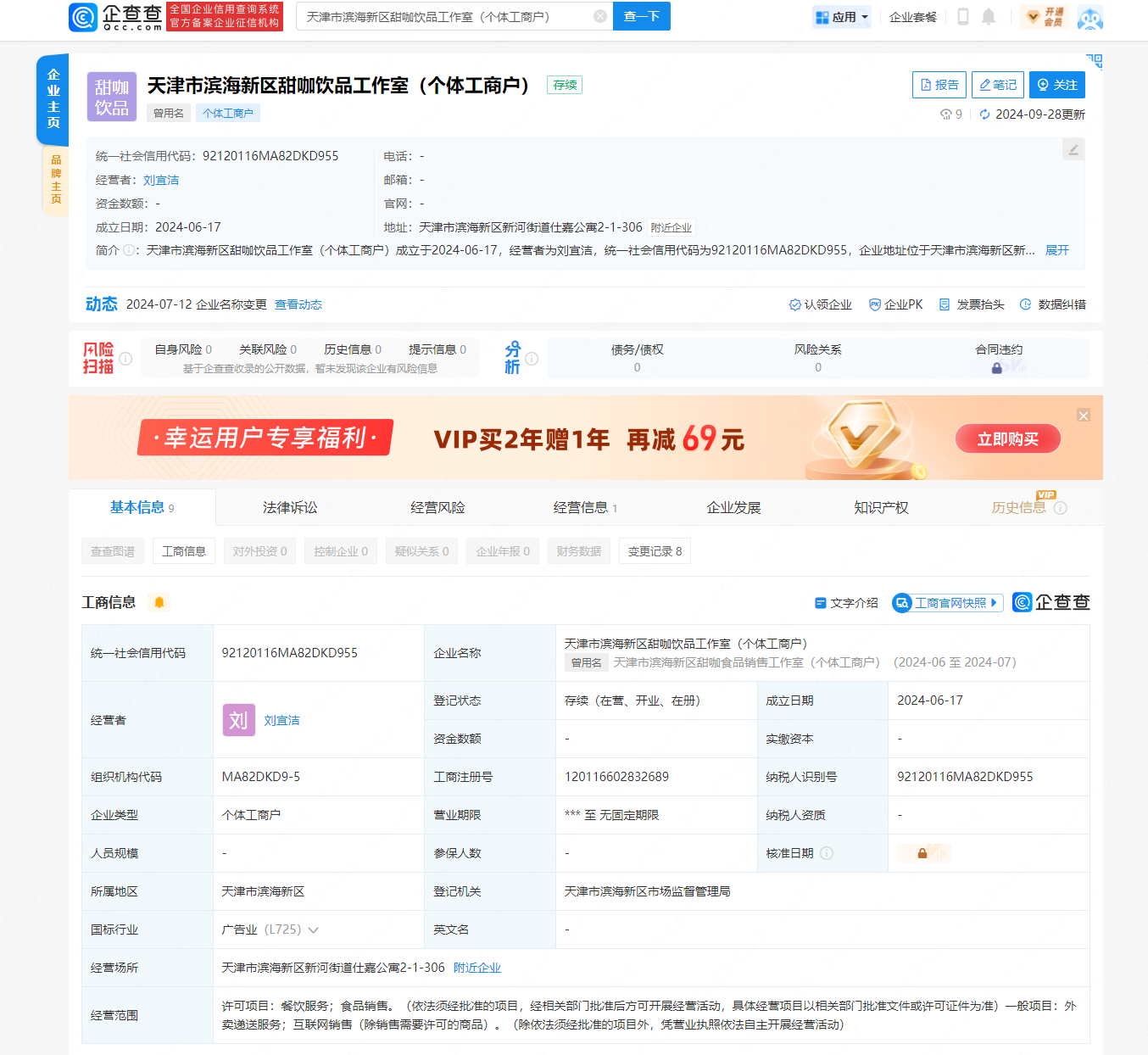Close the VIP promotion banner

point(1084,415)
